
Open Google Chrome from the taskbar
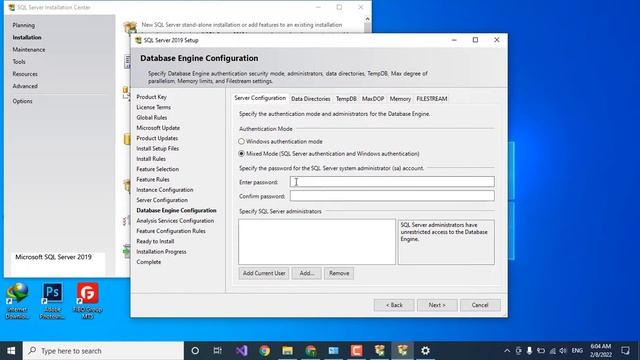pyautogui.click(x=264, y=351)
